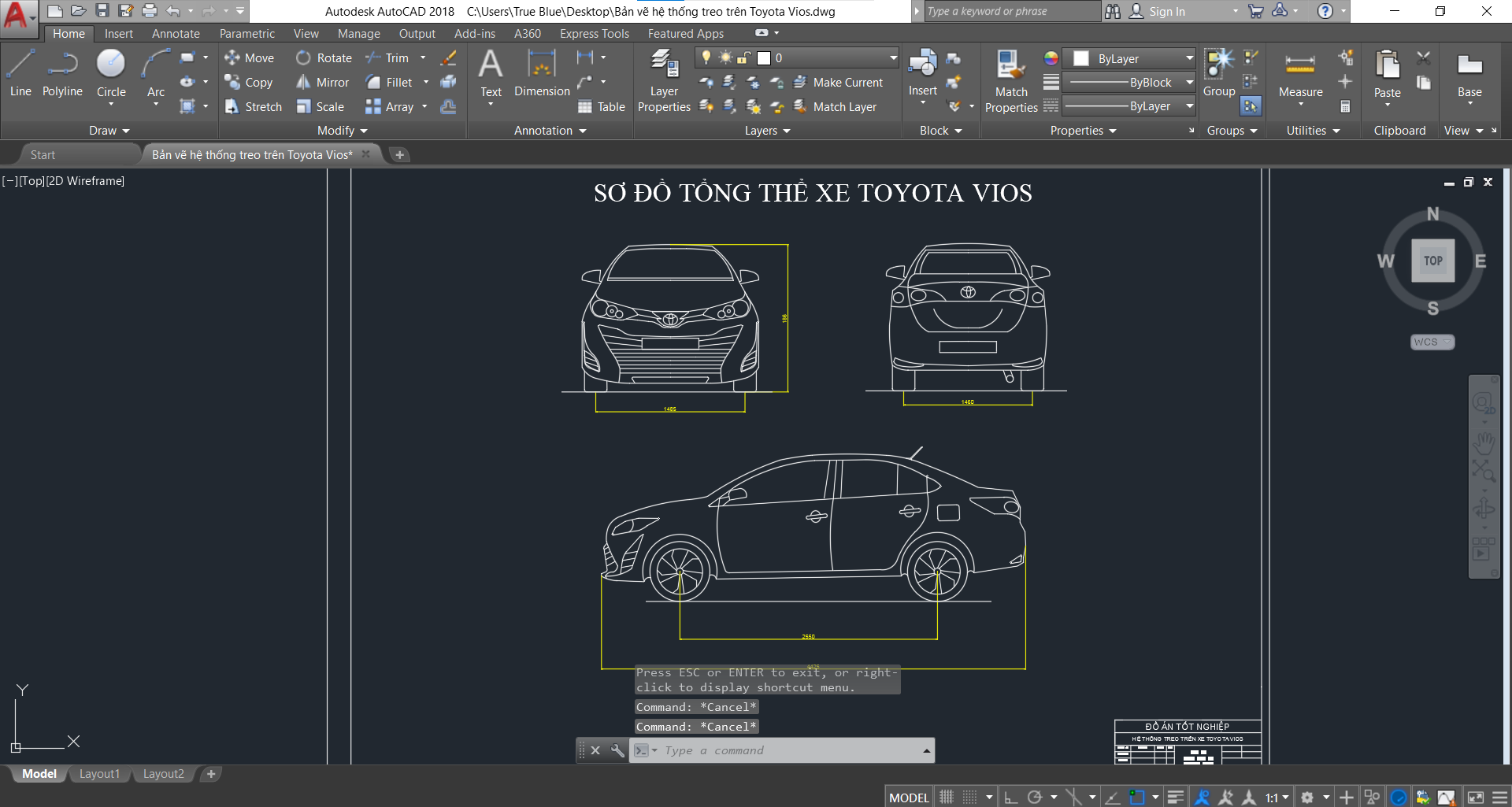
Task: Click the WCS coordinate system button
Action: (x=1432, y=342)
